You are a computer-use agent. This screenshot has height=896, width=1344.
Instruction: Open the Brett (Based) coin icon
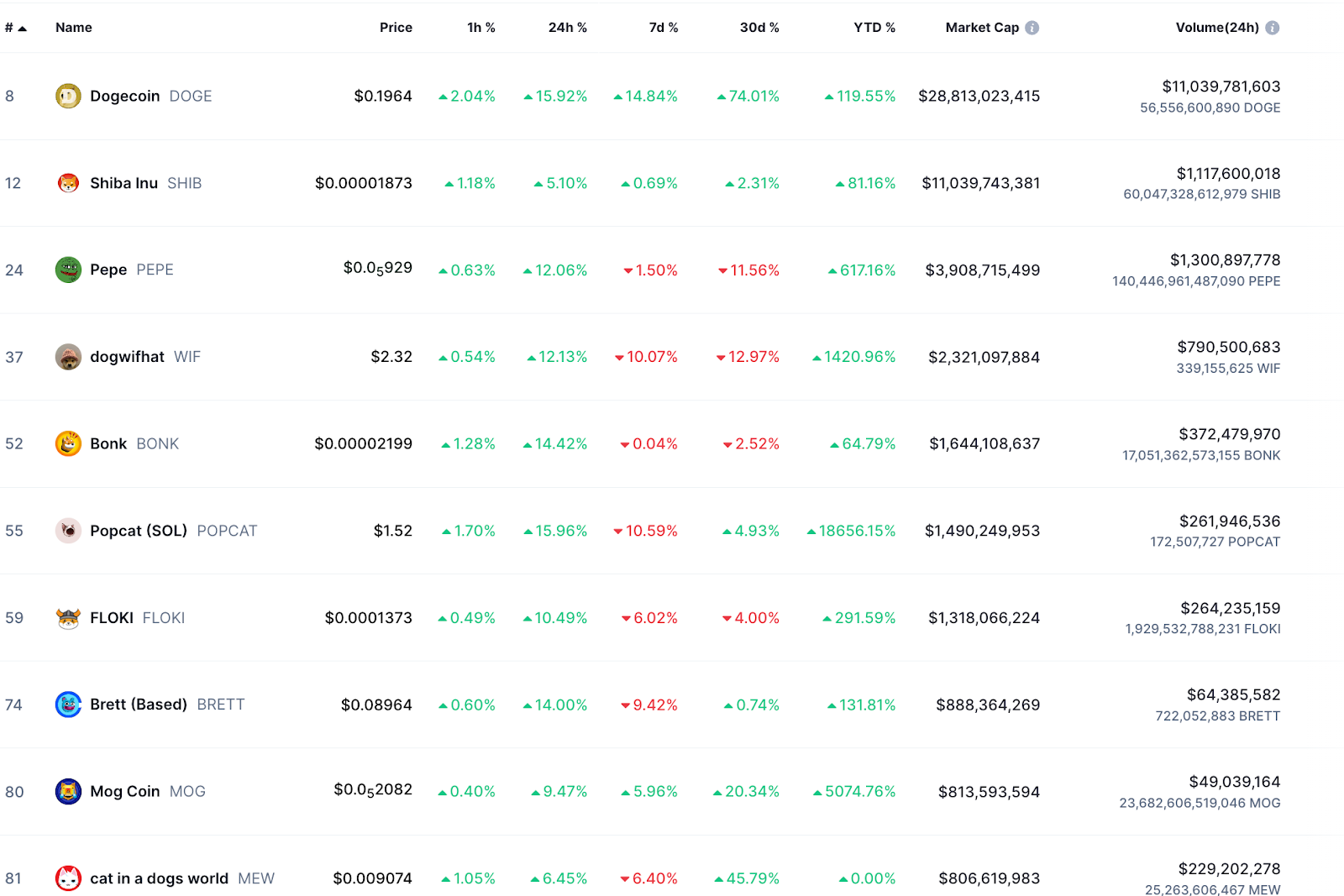click(x=68, y=705)
